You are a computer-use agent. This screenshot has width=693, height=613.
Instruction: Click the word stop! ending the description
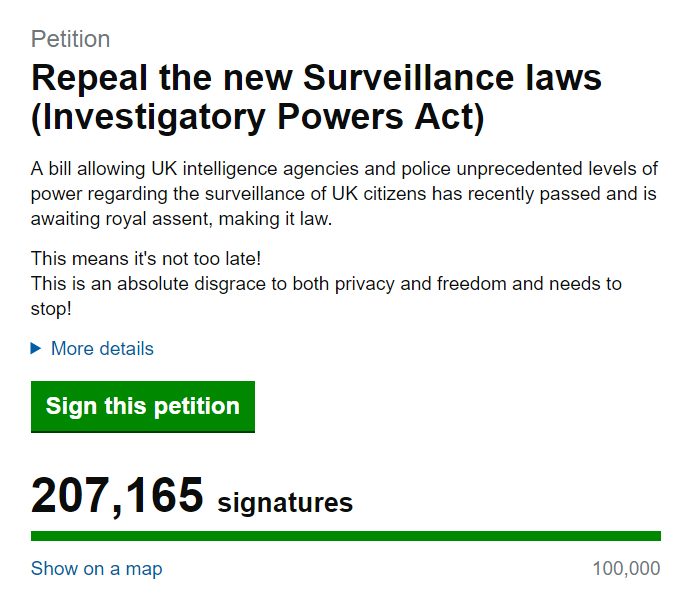51,308
